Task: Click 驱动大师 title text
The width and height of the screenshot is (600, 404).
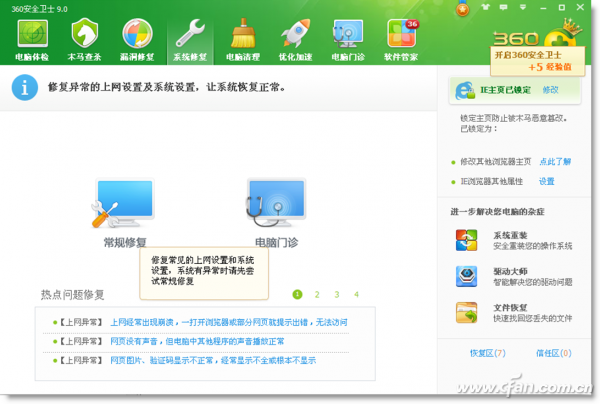Action: pos(510,271)
